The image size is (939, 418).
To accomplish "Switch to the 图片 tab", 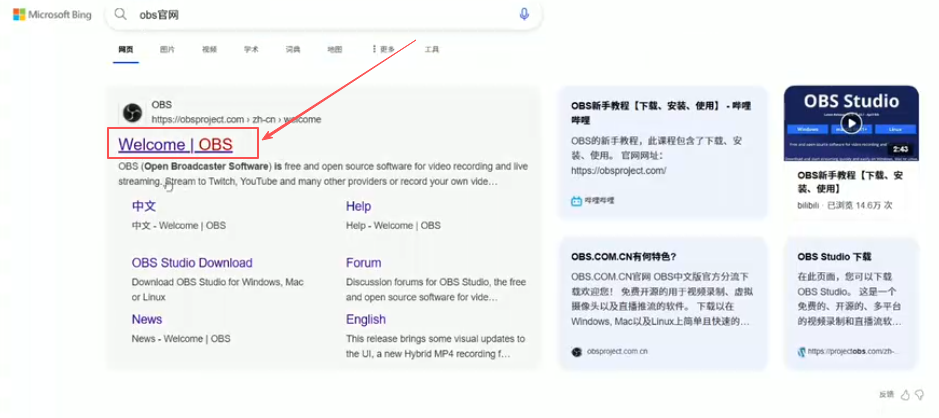I will pos(168,50).
